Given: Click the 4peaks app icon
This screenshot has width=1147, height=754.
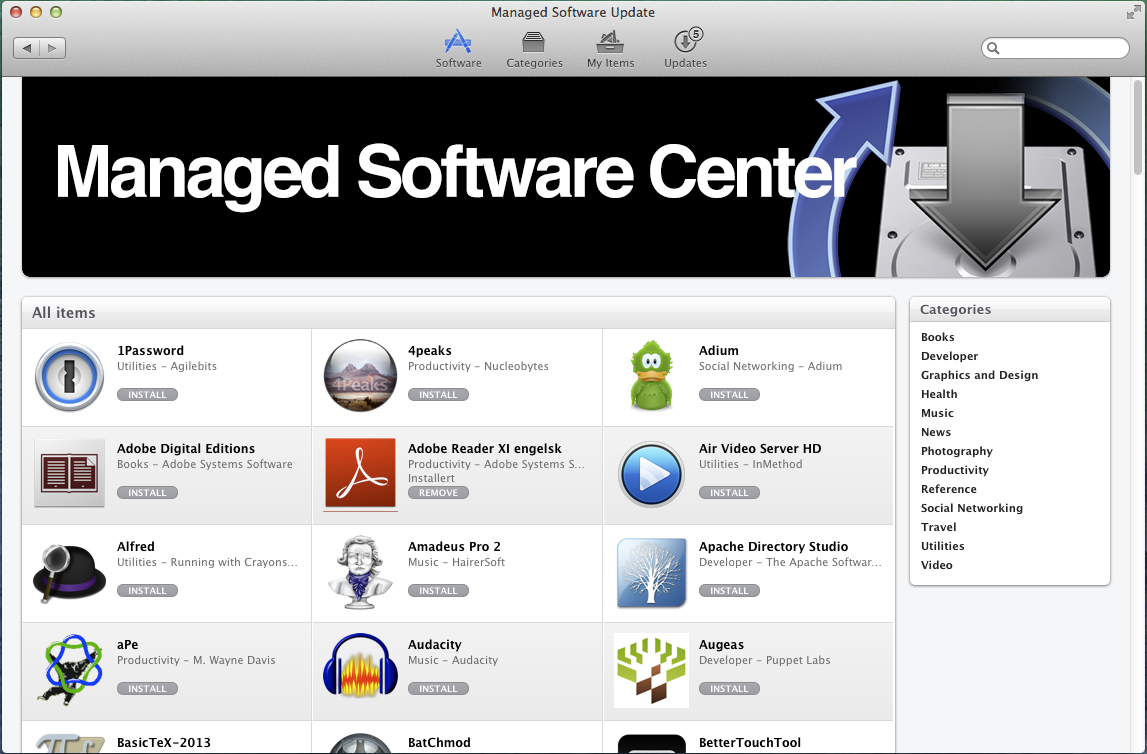Looking at the screenshot, I should click(x=360, y=377).
